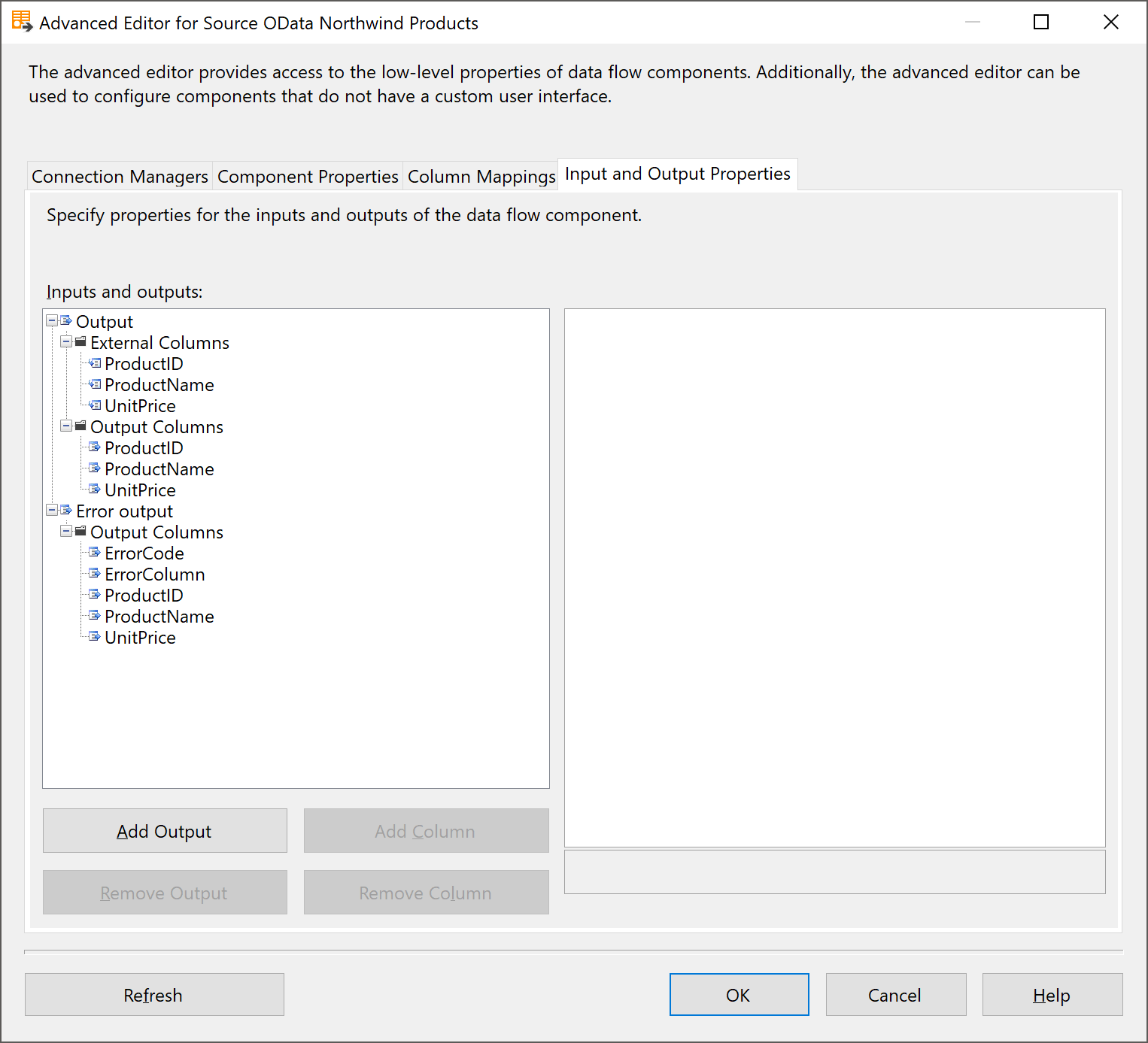The image size is (1148, 1043).
Task: Click the external ProductName column icon
Action: tap(95, 384)
